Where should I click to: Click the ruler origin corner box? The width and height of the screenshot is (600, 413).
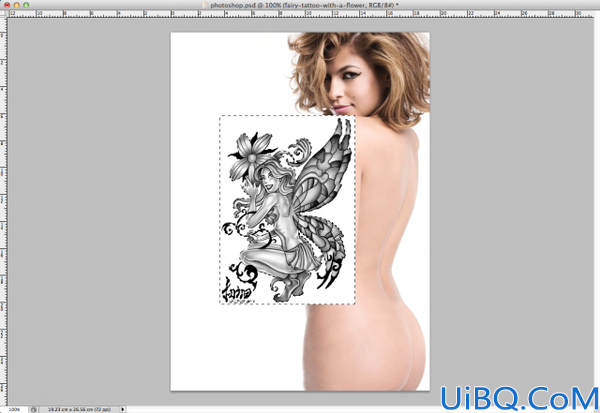pyautogui.click(x=3, y=13)
